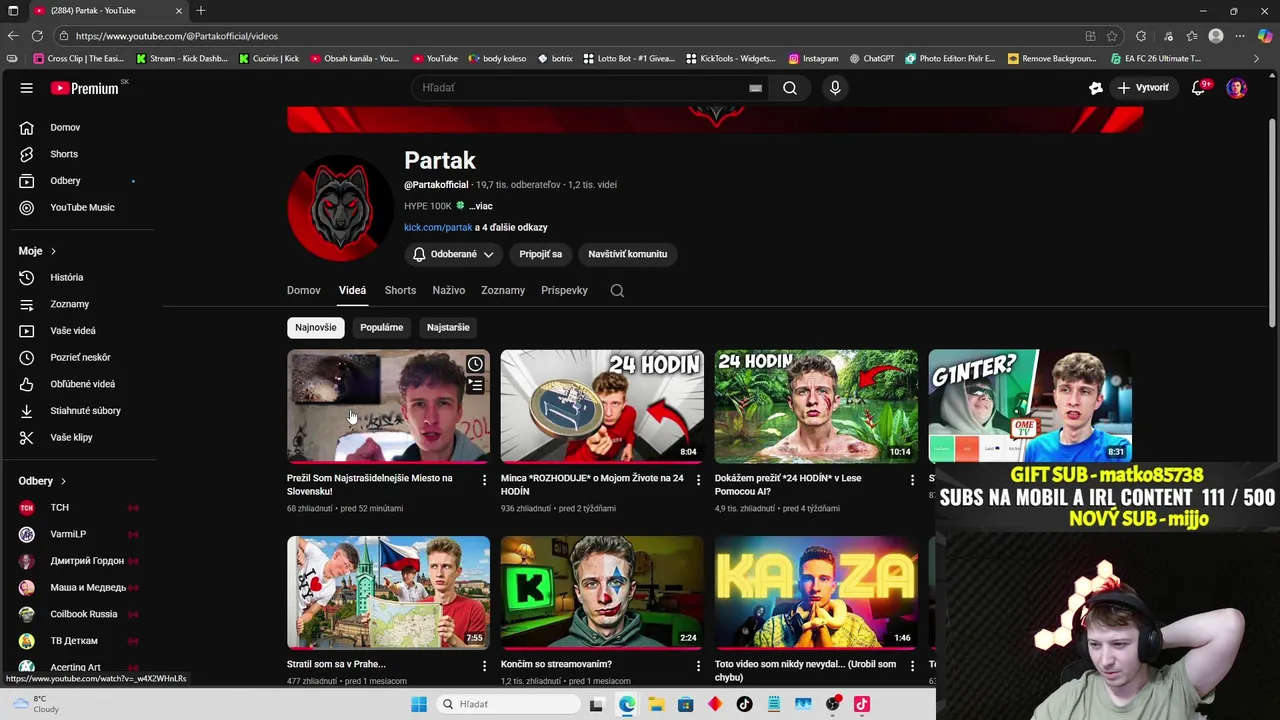Open Odoberané subscription dropdown
This screenshot has width=1280, height=720.
coord(454,254)
